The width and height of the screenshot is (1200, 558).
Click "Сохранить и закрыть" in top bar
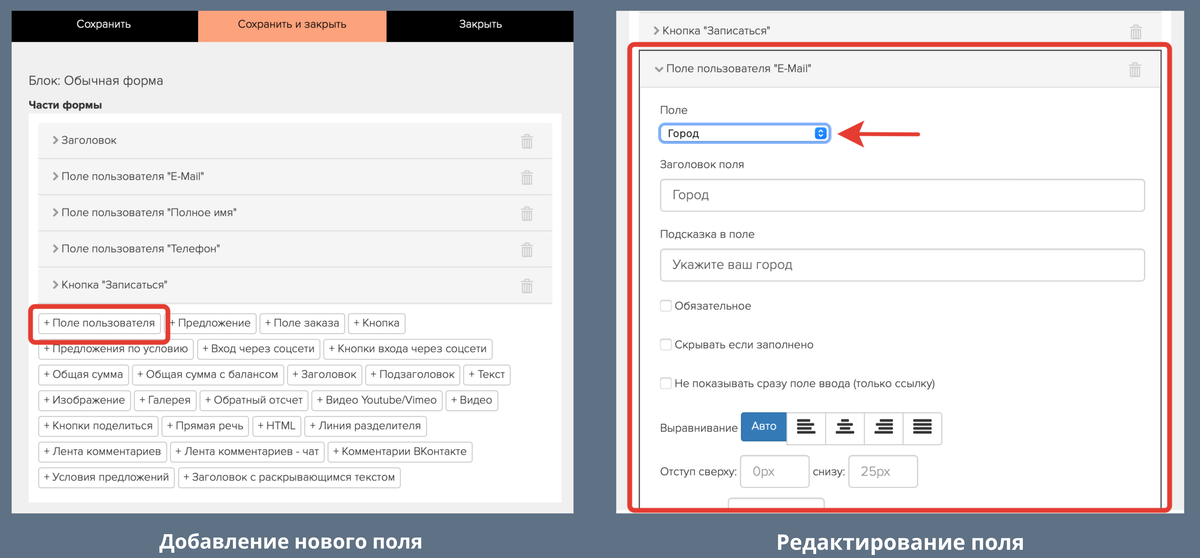(x=292, y=24)
